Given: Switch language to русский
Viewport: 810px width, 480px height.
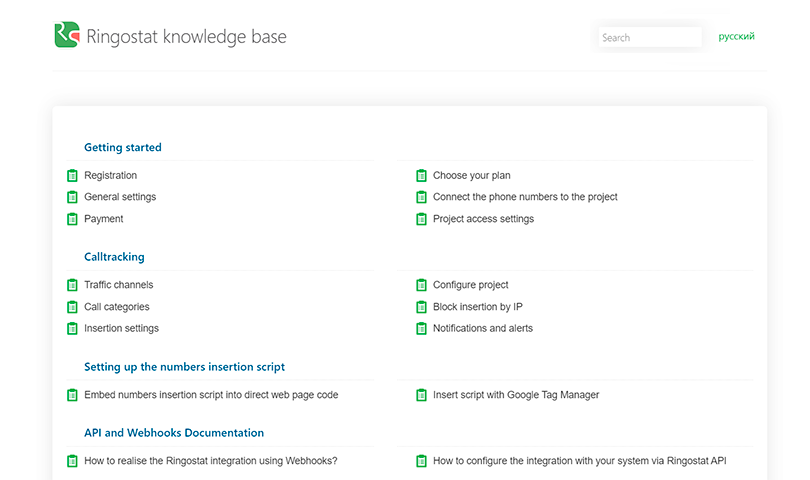Looking at the screenshot, I should 737,36.
